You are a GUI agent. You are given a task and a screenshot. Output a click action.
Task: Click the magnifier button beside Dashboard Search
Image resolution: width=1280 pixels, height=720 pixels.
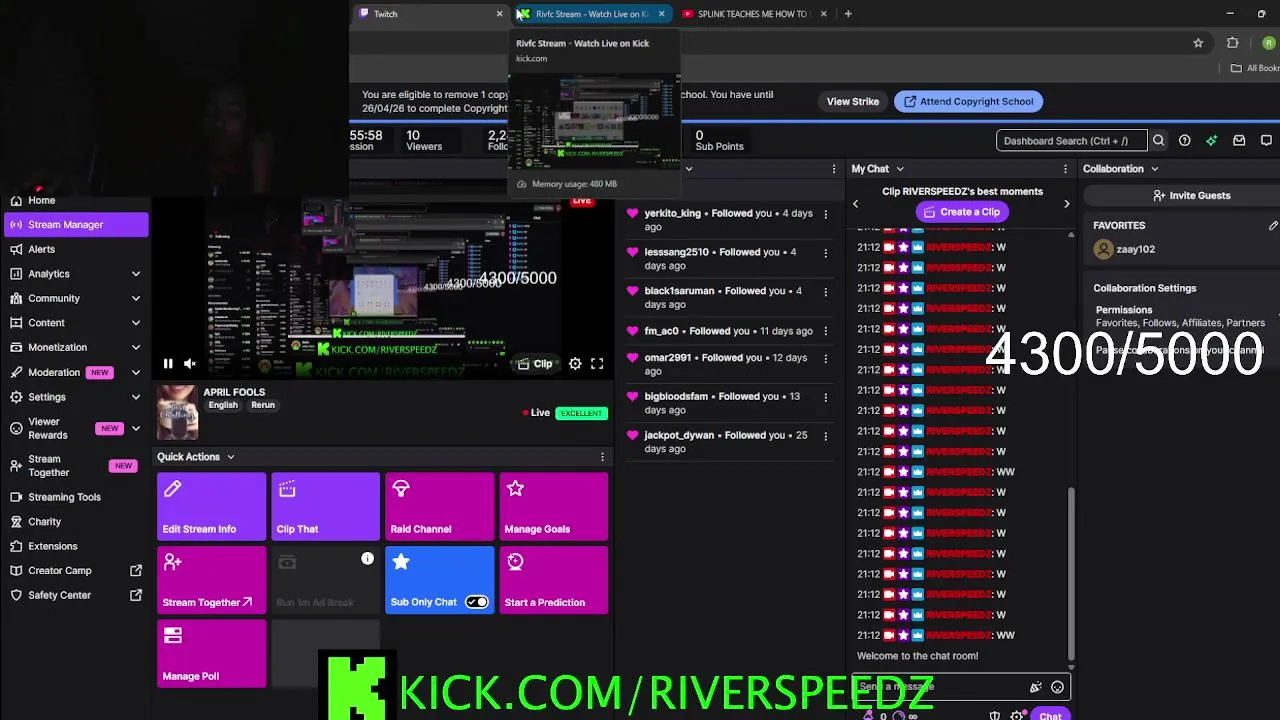1158,141
